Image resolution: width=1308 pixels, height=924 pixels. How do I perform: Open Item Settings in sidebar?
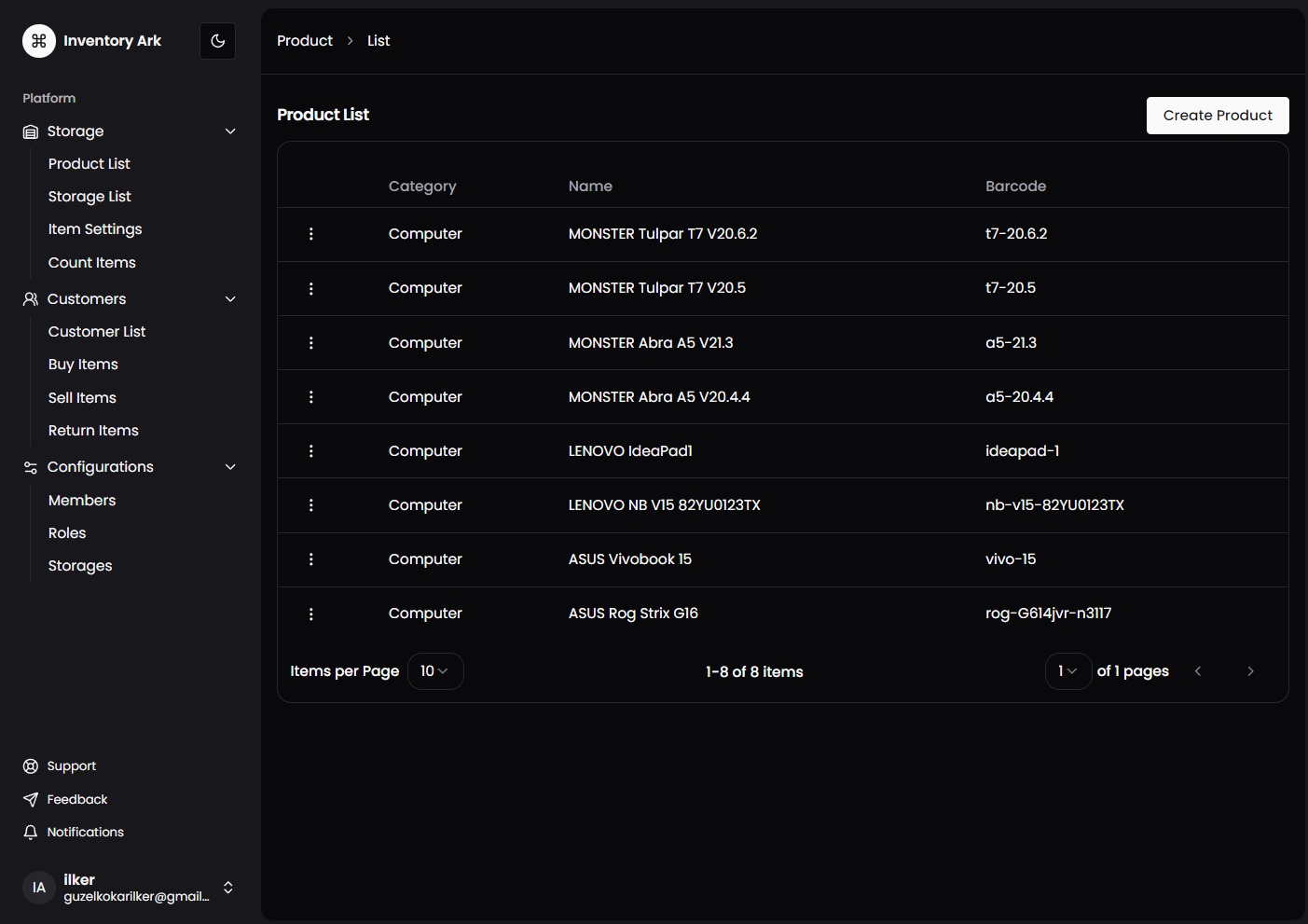[95, 229]
